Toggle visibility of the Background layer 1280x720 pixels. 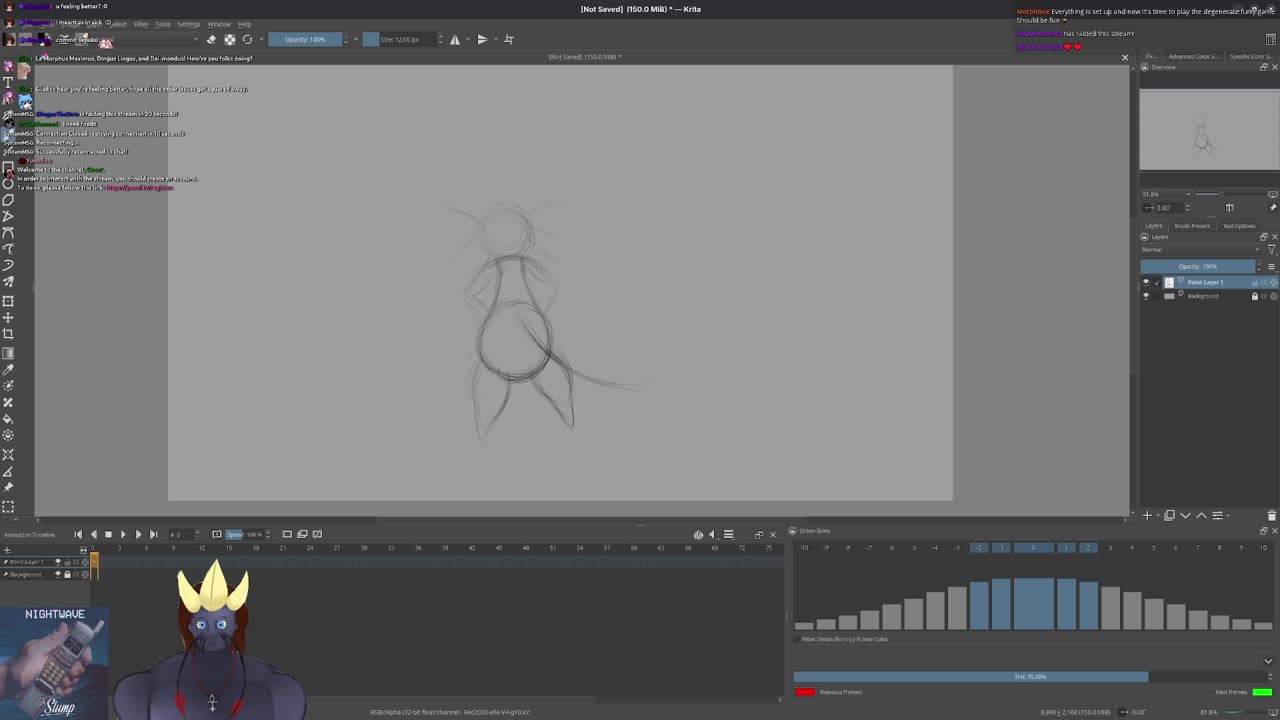point(1146,296)
